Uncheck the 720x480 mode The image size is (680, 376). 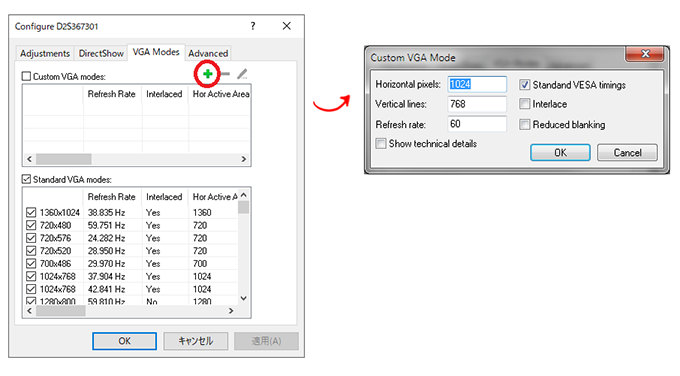(x=31, y=225)
